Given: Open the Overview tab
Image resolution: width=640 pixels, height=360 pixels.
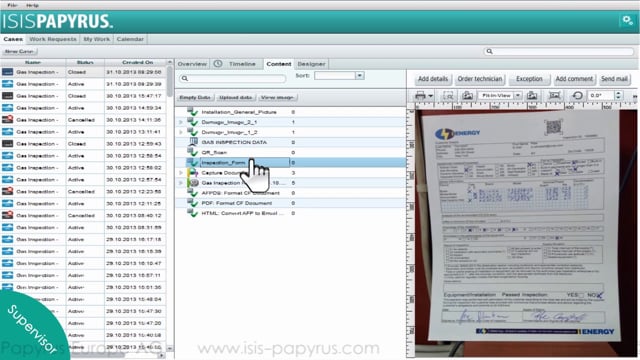Looking at the screenshot, I should point(192,64).
